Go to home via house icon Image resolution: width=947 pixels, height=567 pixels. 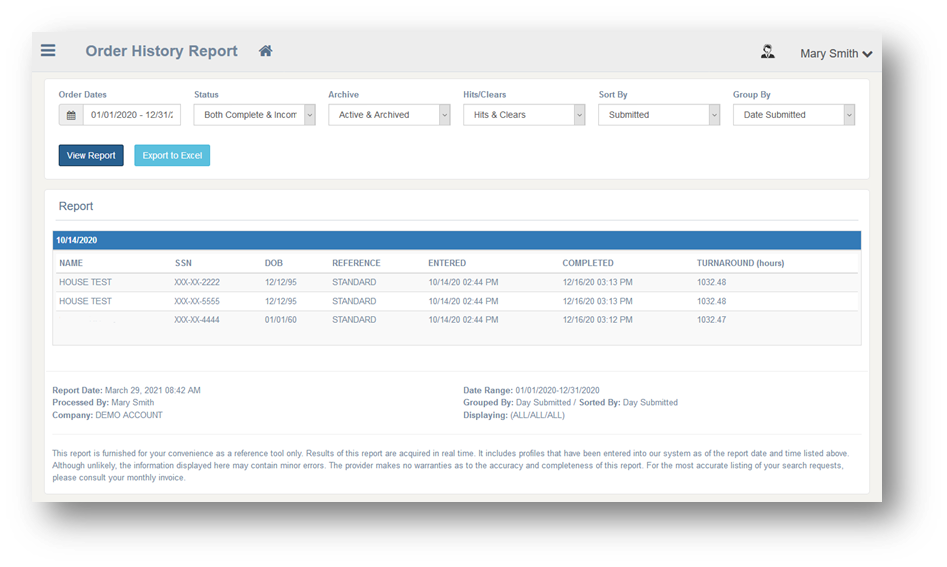(266, 51)
